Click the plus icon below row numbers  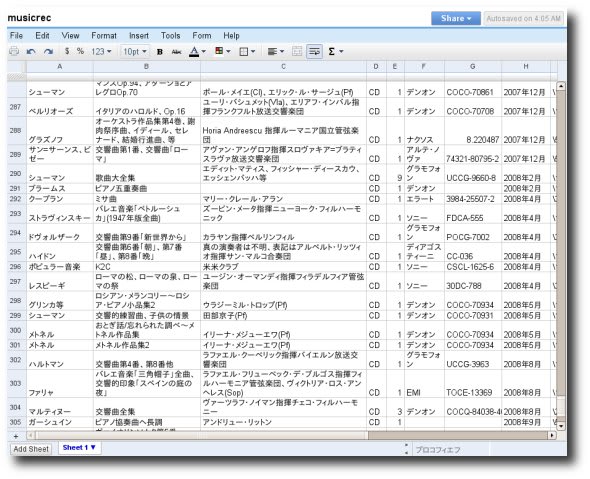click(x=16, y=436)
